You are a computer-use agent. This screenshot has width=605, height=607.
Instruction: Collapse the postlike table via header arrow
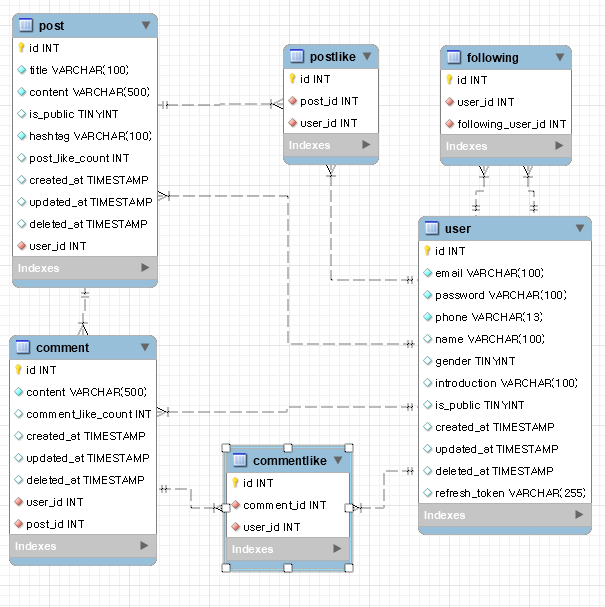coord(367,56)
